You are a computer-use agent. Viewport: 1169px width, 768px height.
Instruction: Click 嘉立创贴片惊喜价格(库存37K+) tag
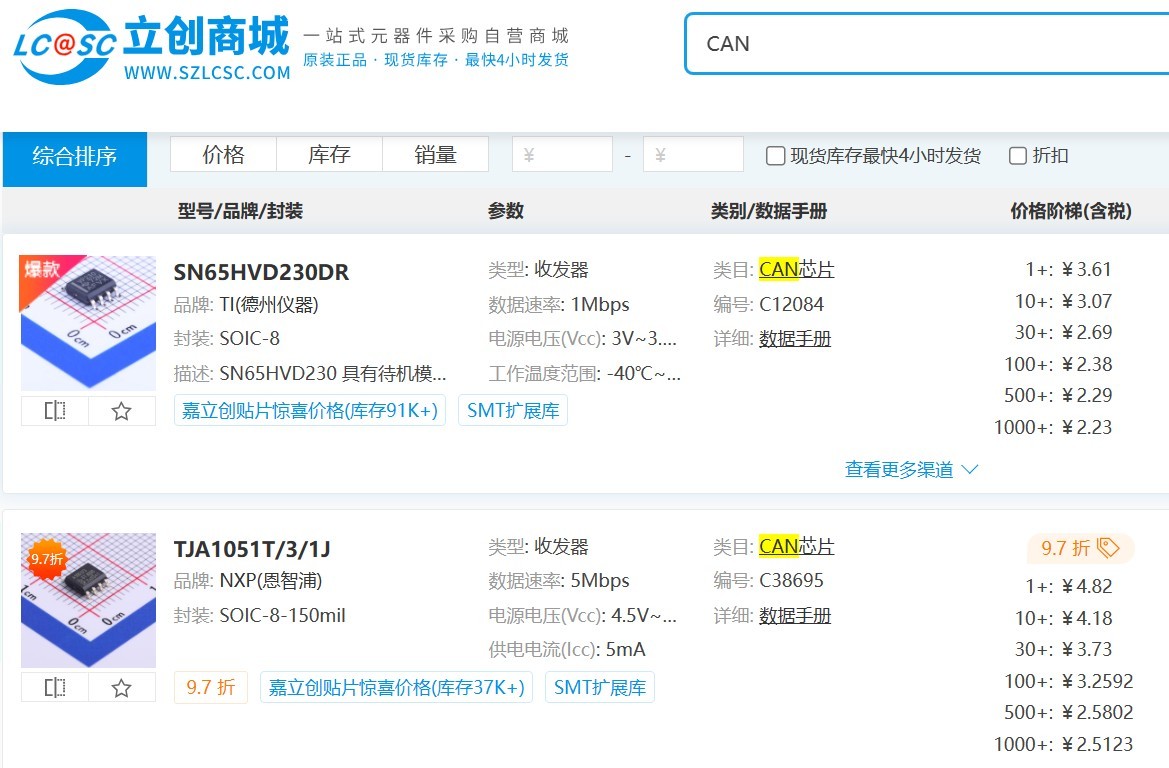tap(397, 687)
